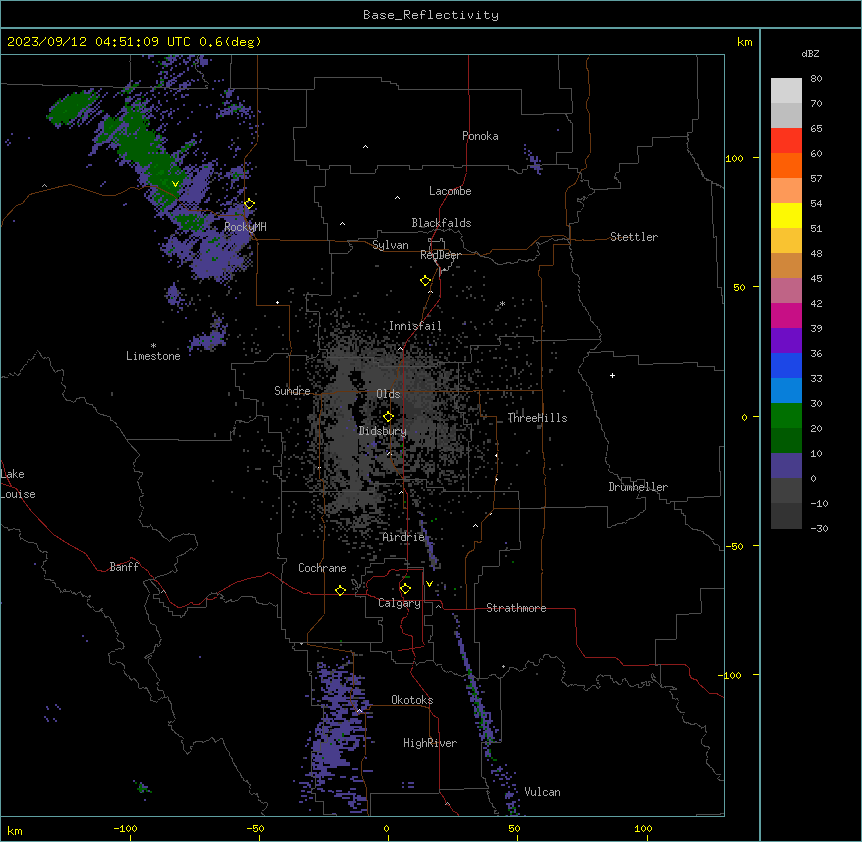Select the royal blue 36-33 dBZ swatch
This screenshot has height=842, width=862.
coord(786,366)
